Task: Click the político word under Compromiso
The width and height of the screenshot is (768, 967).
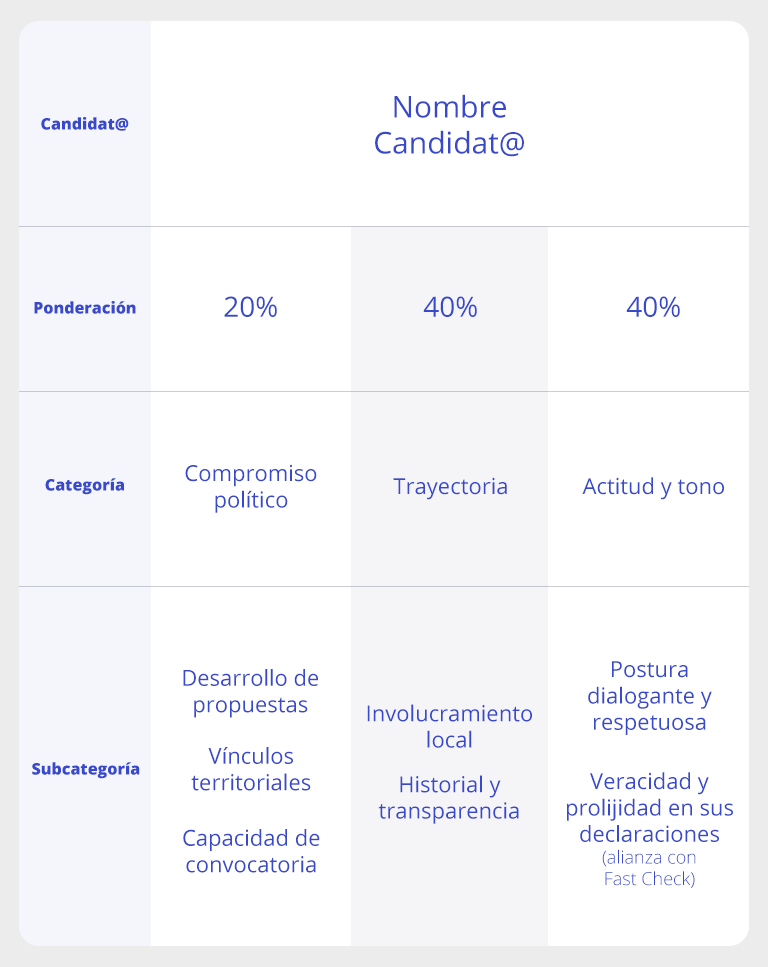Action: pyautogui.click(x=250, y=500)
